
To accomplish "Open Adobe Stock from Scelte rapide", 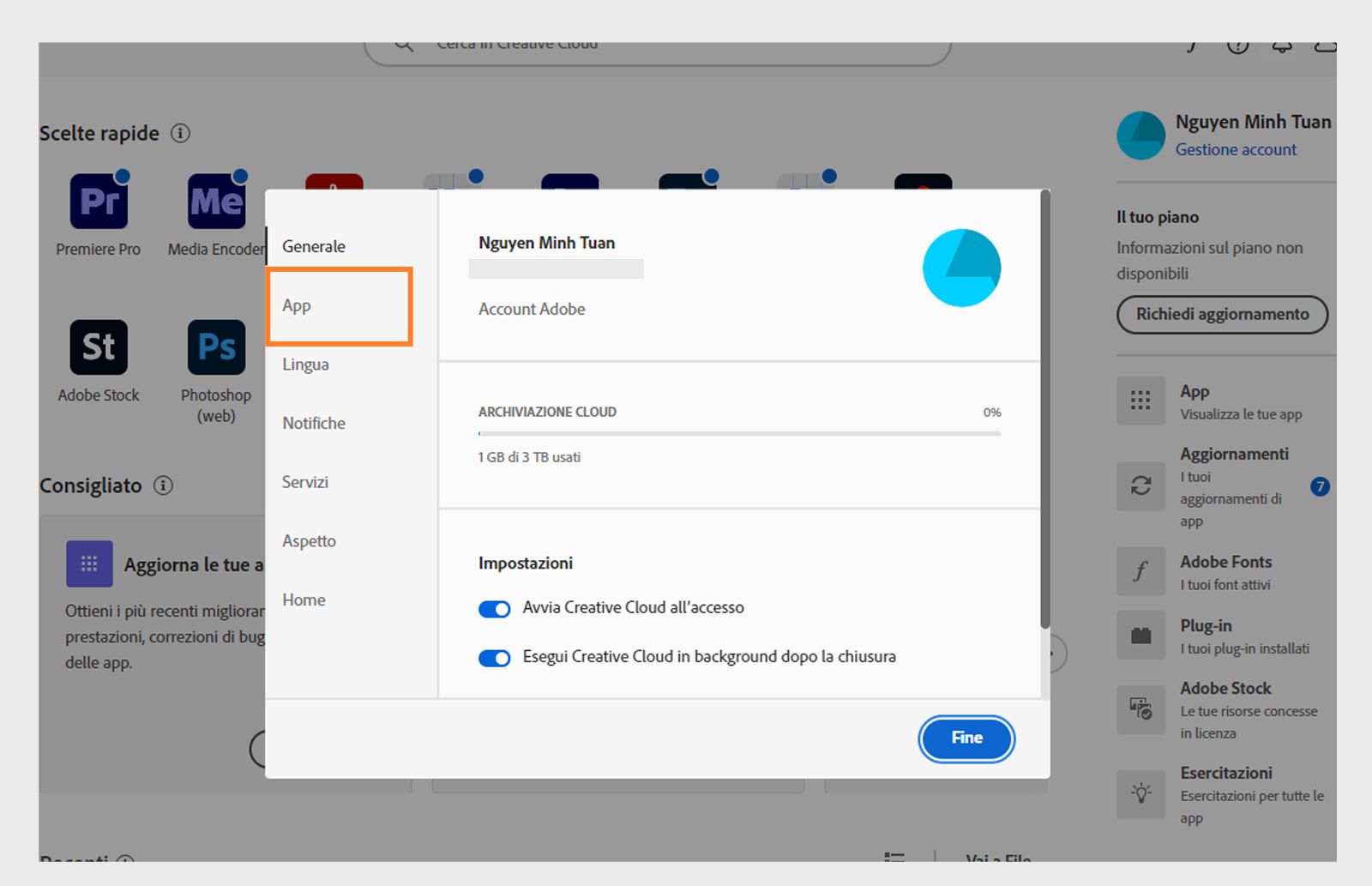I will 97,348.
